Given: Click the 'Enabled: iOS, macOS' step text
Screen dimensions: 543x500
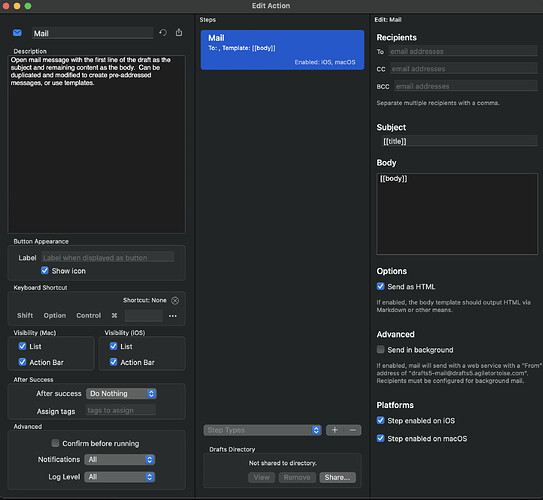Looking at the screenshot, I should point(325,62).
